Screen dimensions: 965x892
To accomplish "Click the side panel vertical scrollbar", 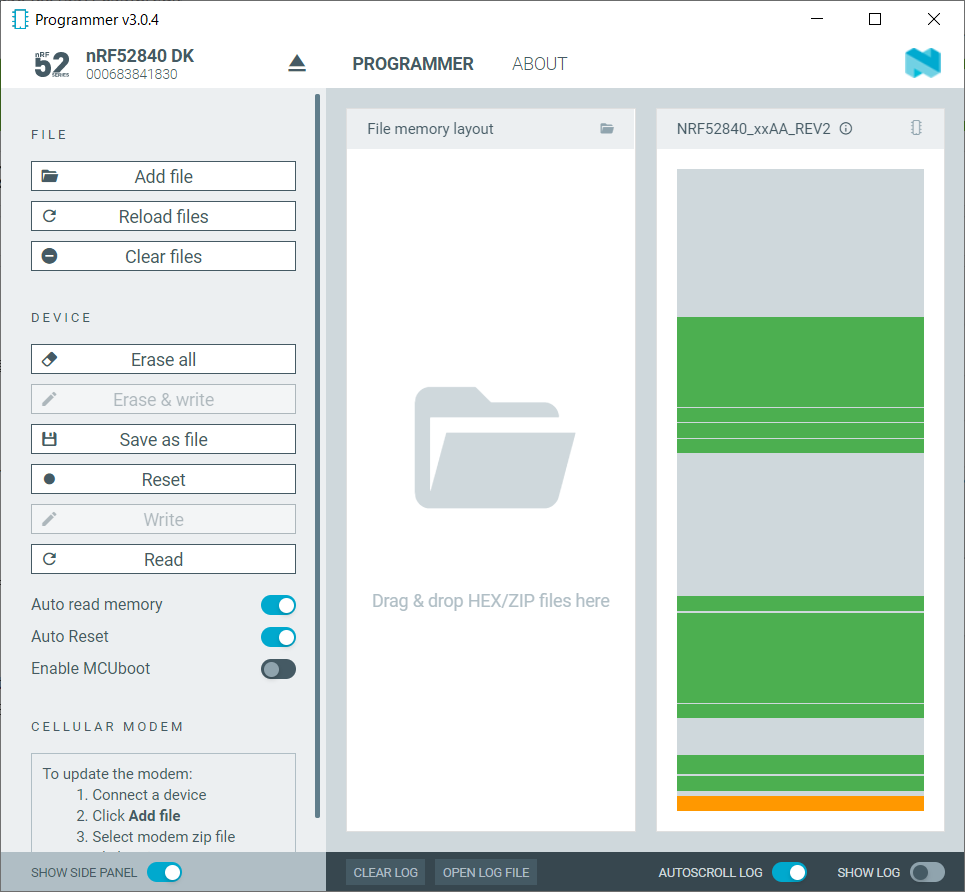I will click(318, 456).
